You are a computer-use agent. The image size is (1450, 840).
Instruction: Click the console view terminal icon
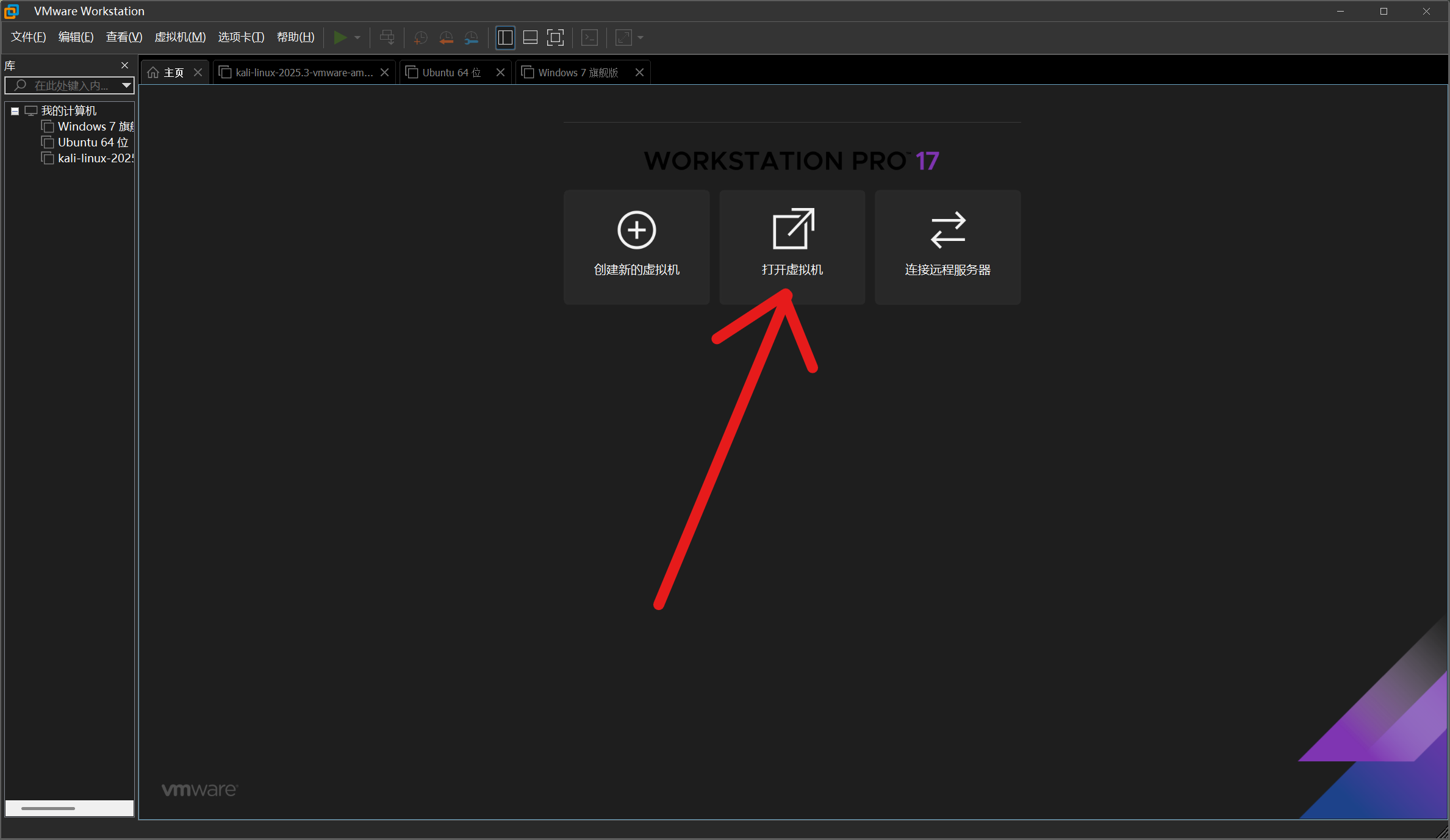click(x=589, y=38)
